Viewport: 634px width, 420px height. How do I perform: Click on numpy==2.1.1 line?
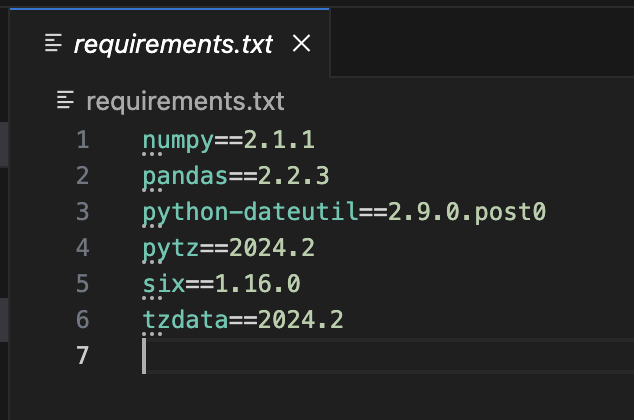[x=228, y=140]
